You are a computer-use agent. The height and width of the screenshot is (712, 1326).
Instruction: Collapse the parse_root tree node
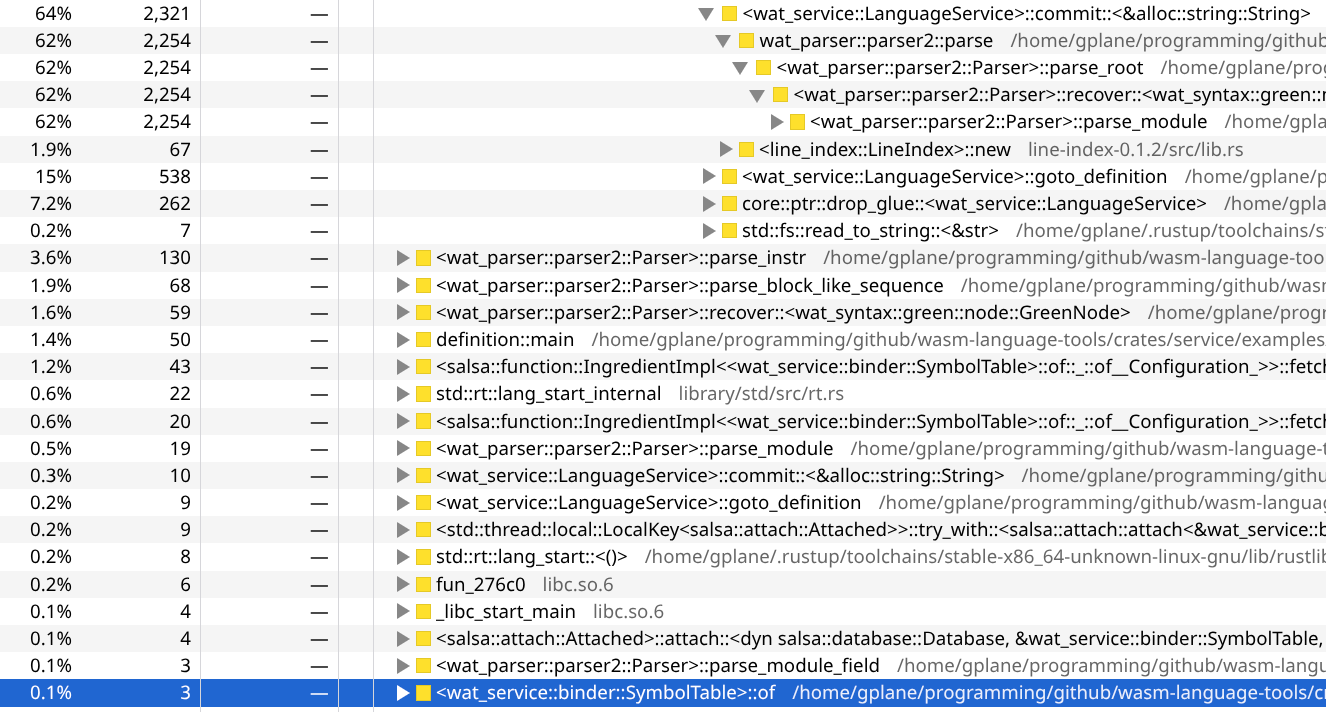pyautogui.click(x=740, y=68)
